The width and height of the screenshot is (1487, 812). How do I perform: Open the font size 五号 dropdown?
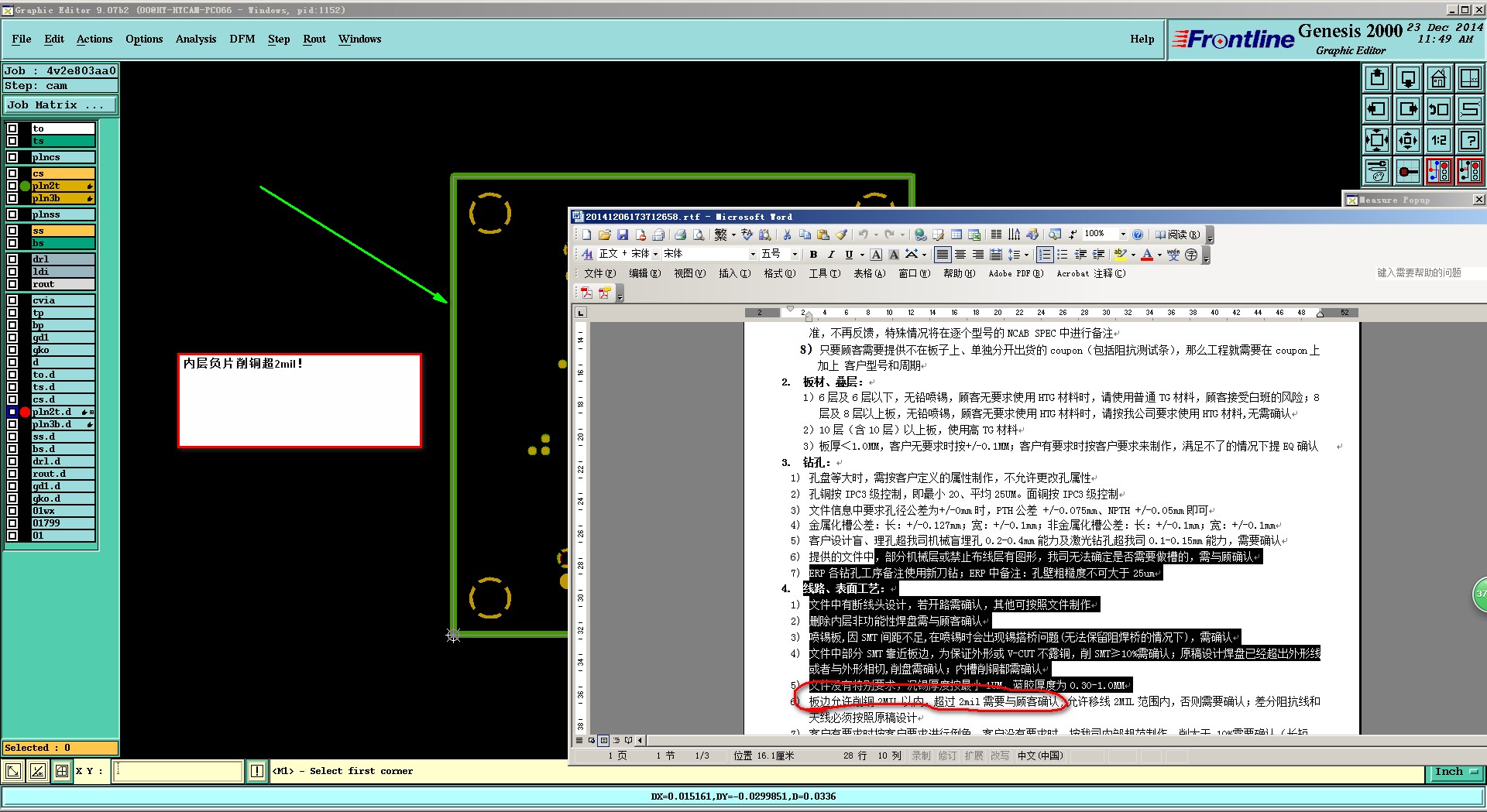click(794, 255)
